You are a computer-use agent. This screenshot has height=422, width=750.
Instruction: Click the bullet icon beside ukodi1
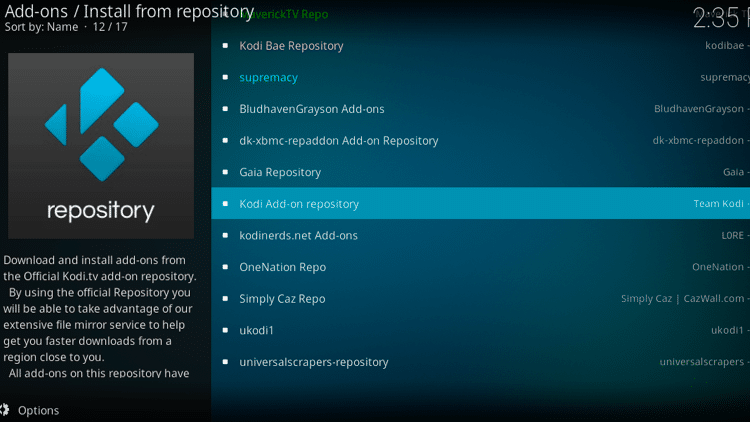pos(225,330)
